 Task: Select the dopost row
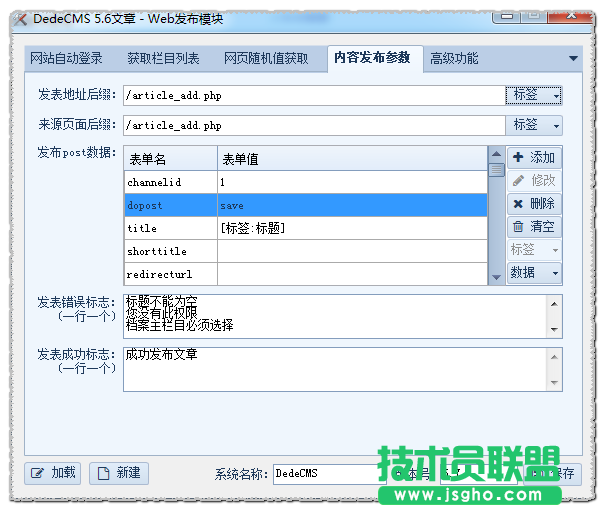point(306,205)
